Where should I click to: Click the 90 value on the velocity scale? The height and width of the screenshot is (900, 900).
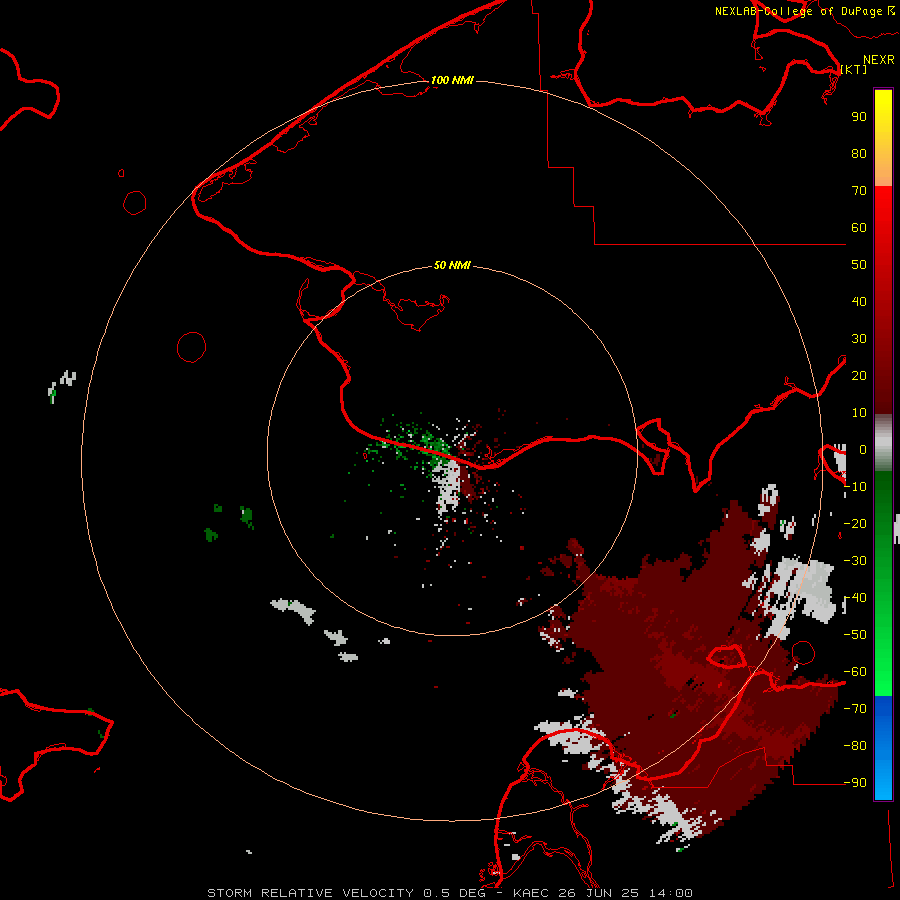[x=859, y=117]
